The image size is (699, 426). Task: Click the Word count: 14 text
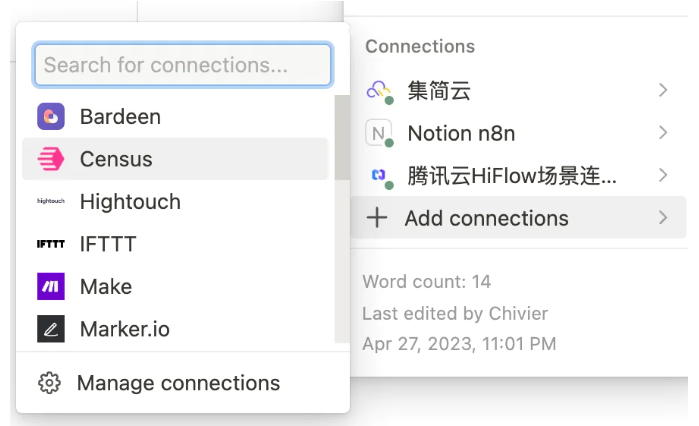click(x=427, y=282)
